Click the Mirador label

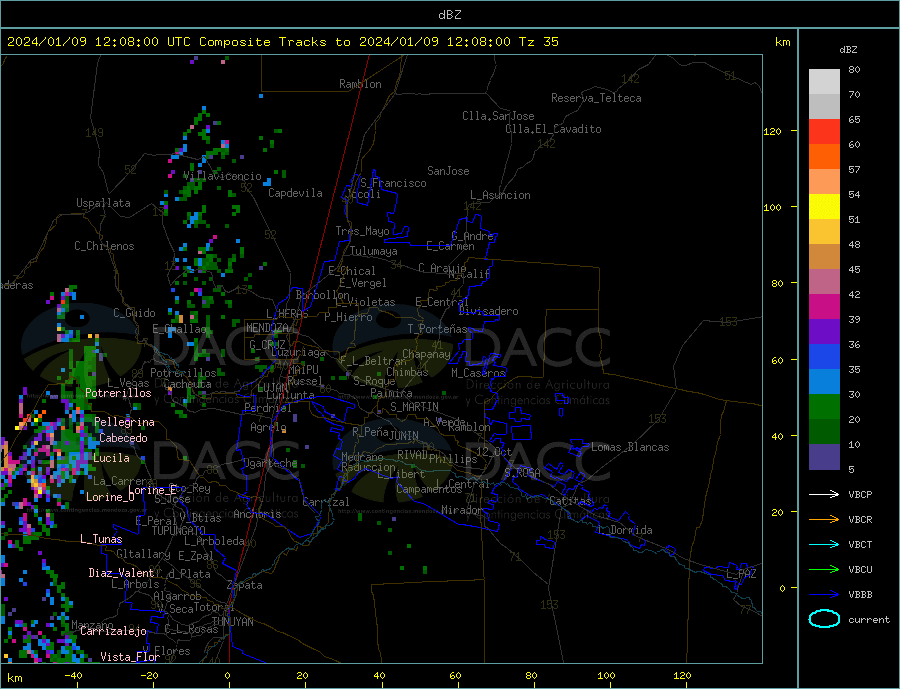(462, 510)
